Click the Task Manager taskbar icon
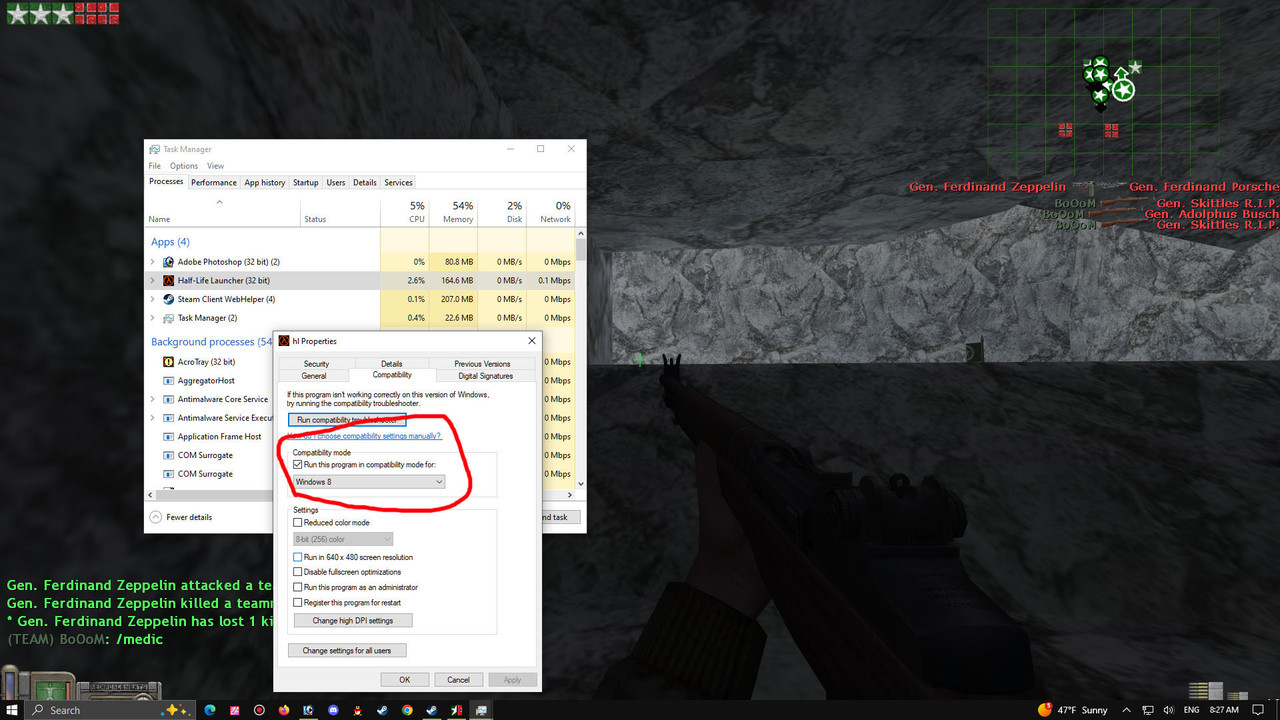 click(x=481, y=710)
